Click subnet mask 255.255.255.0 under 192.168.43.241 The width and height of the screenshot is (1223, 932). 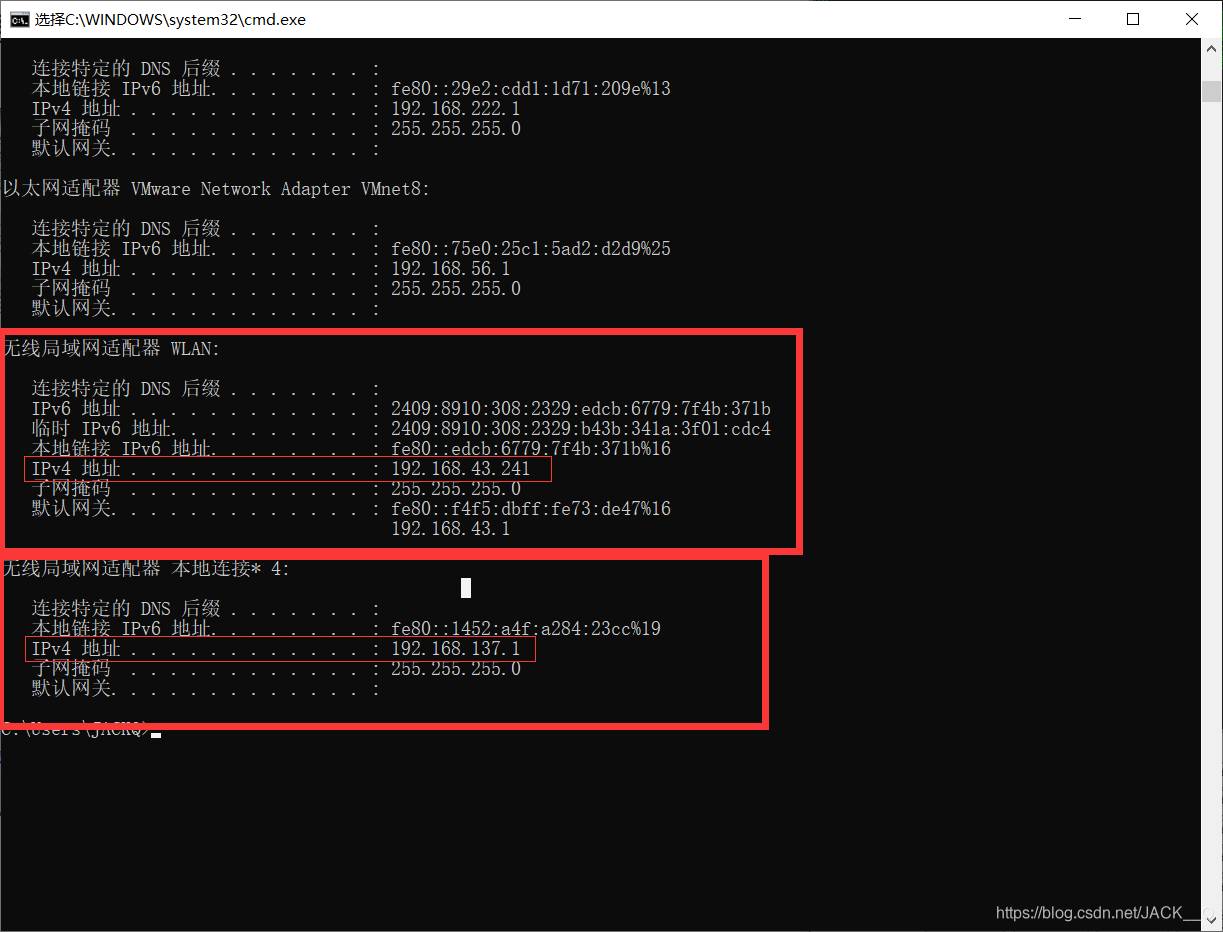pos(456,489)
